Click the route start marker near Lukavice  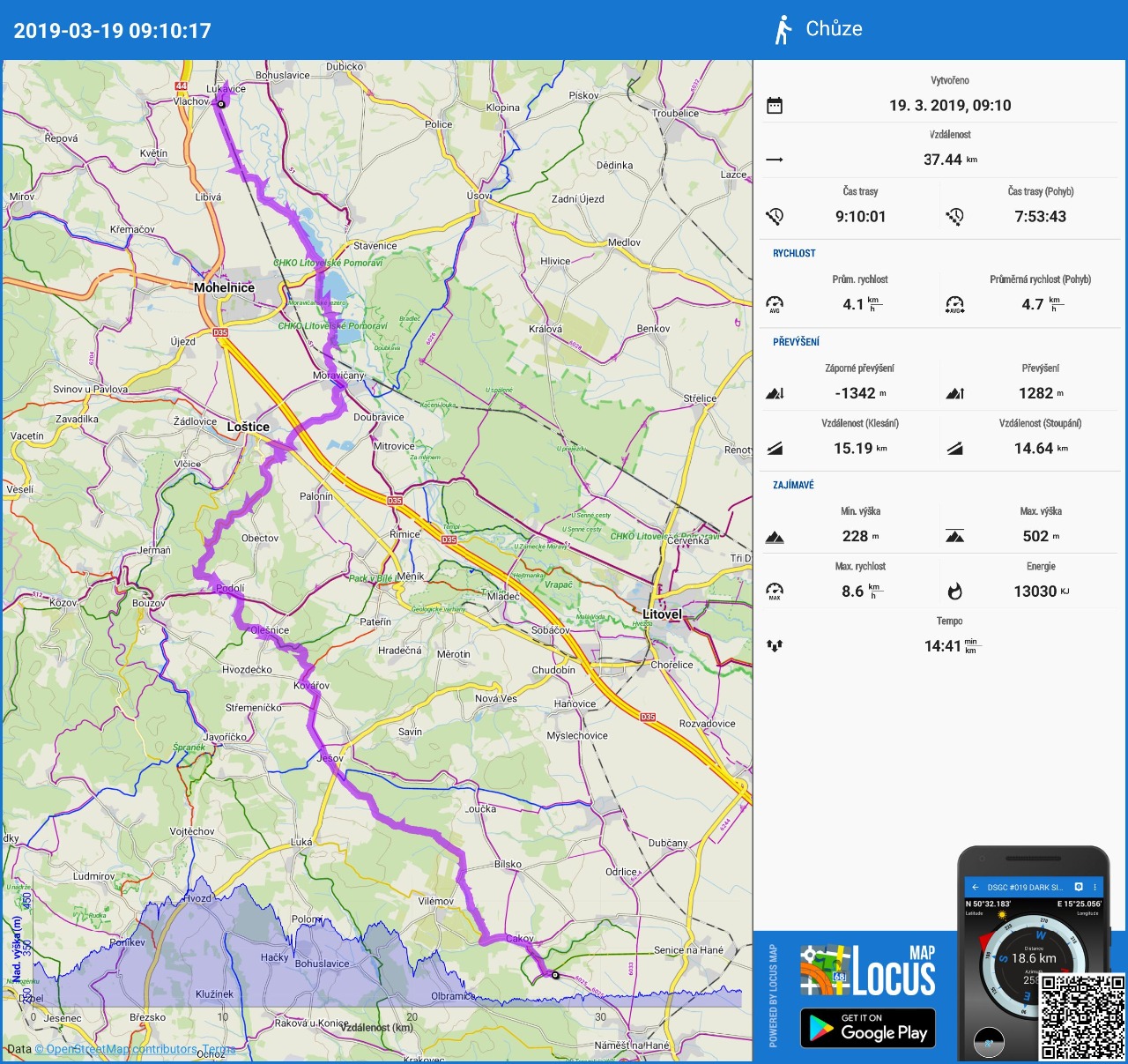(221, 104)
